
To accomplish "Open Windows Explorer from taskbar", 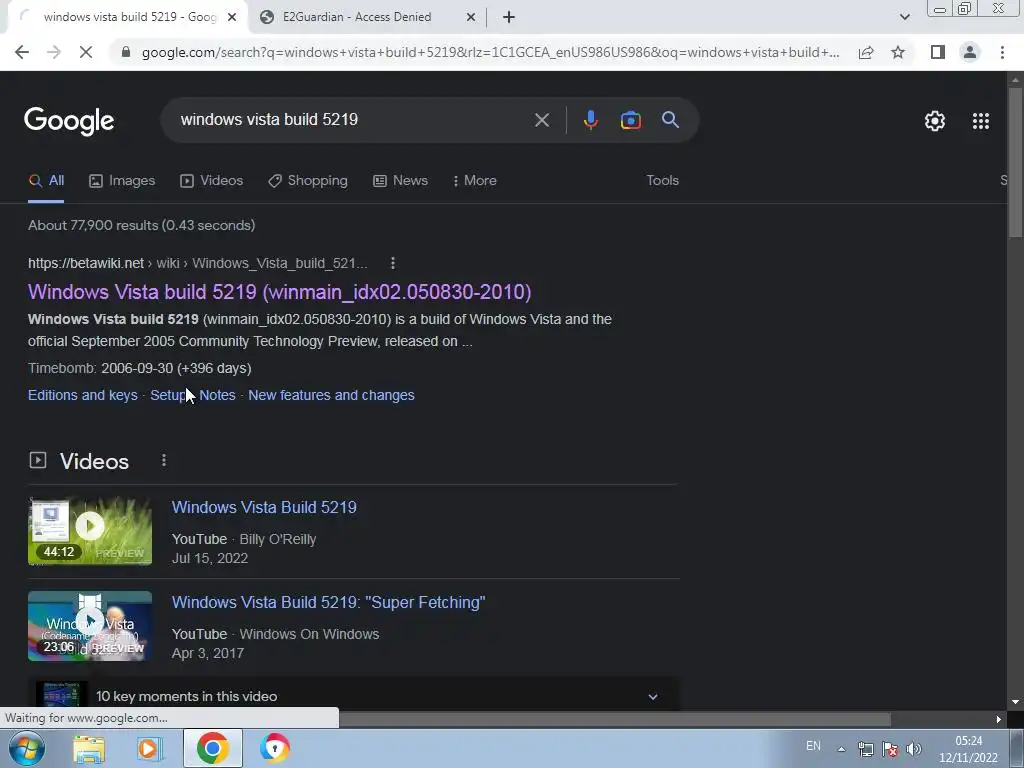I will [89, 748].
